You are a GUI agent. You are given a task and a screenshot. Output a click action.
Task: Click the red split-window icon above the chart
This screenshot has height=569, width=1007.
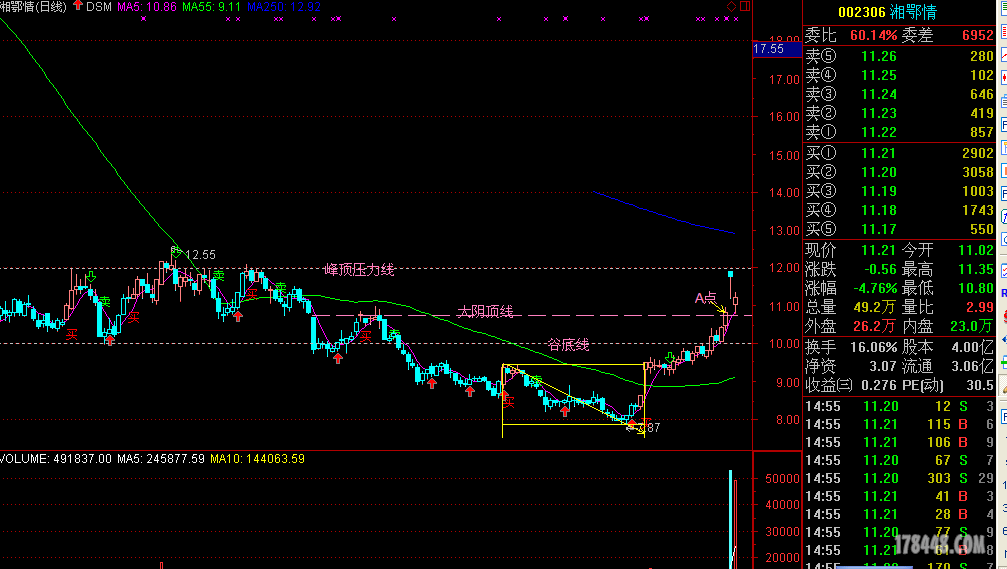(745, 6)
